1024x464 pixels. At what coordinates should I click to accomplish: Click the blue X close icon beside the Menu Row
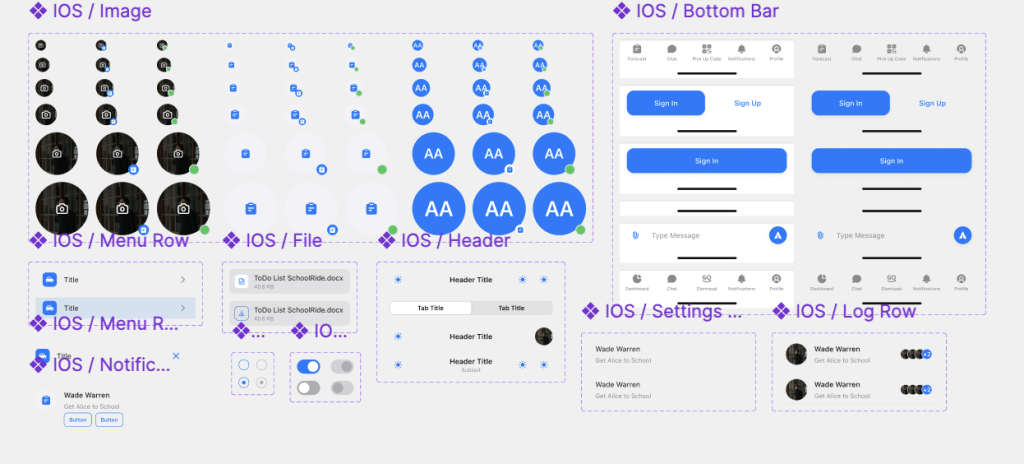tap(176, 355)
